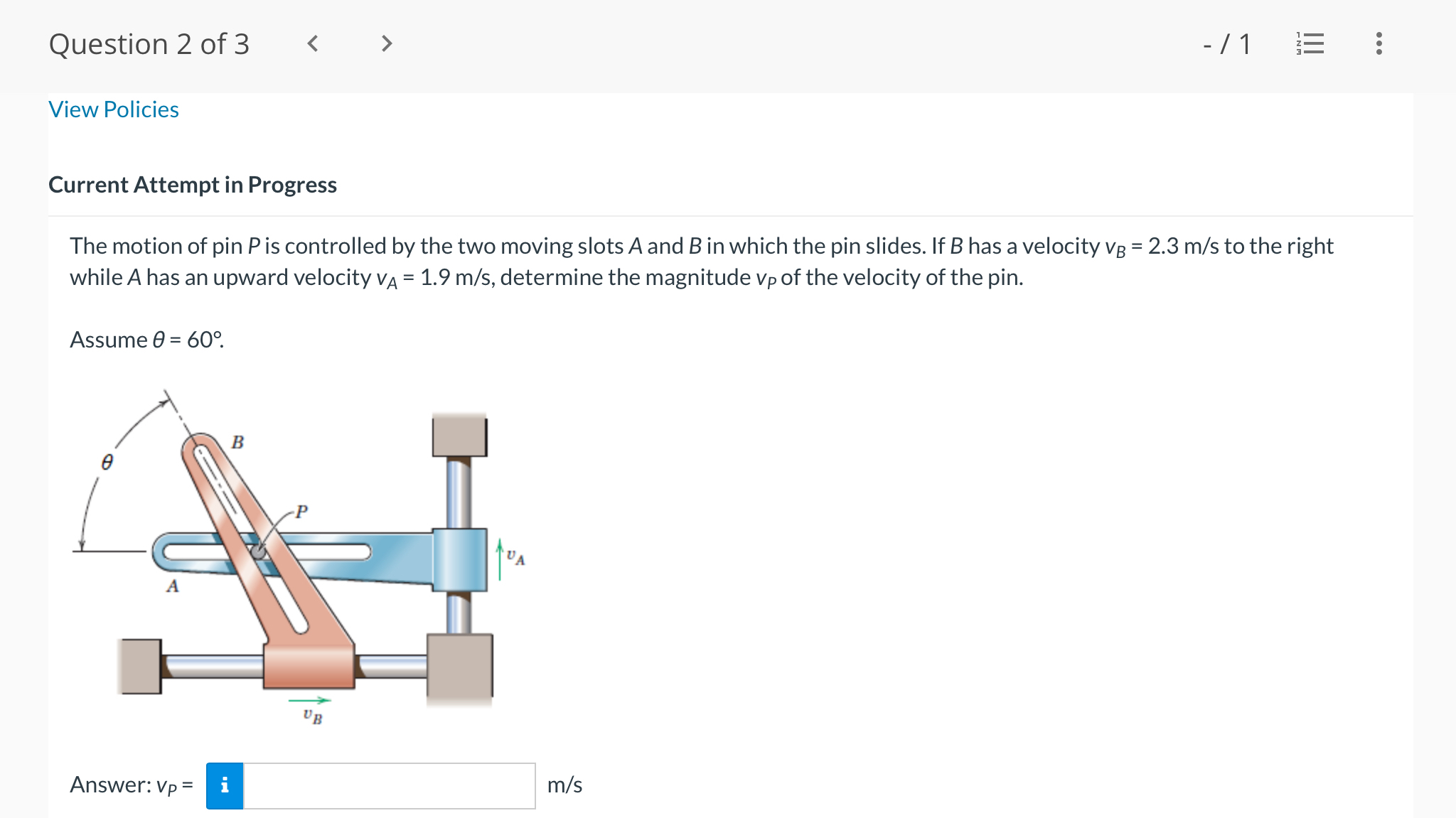Open View Policies
Viewport: 1456px width, 818px height.
coord(114,109)
